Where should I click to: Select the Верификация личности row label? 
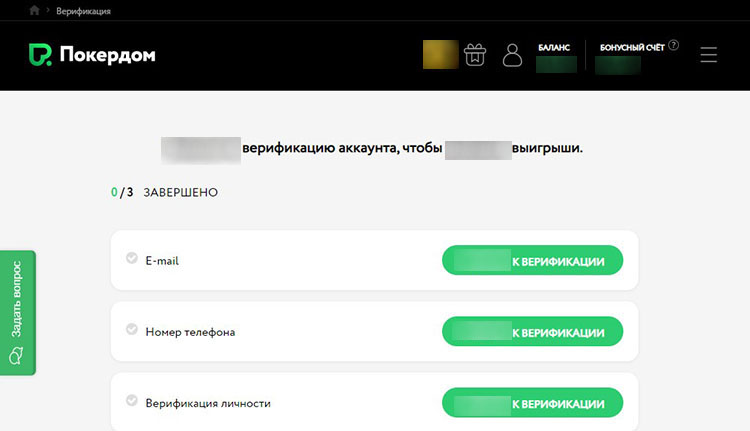(208, 403)
